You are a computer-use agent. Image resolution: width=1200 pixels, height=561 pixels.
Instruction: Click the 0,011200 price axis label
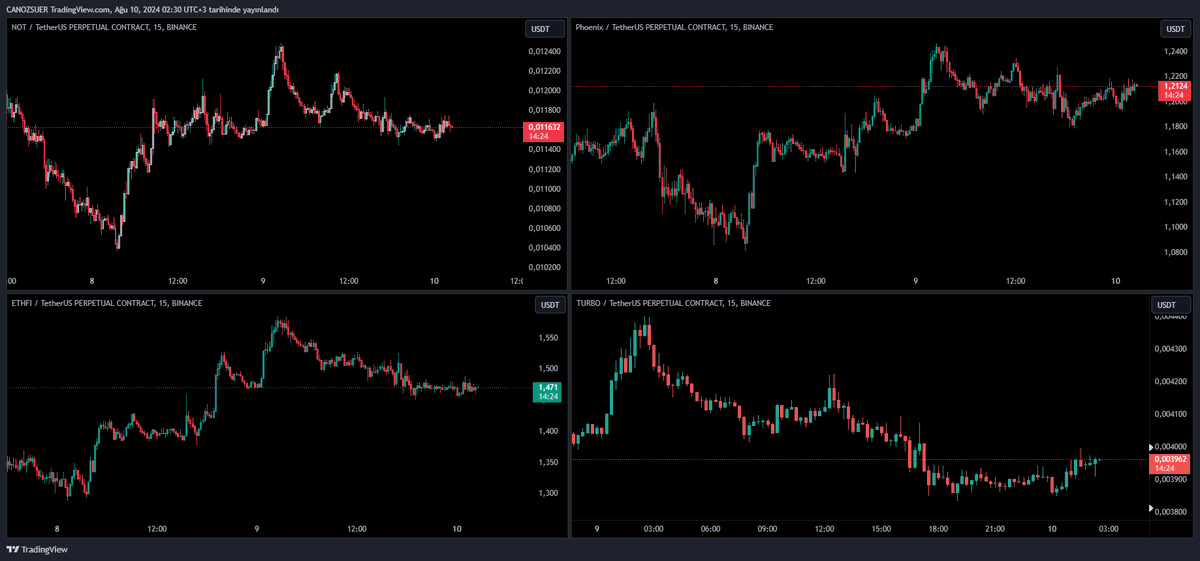[544, 169]
